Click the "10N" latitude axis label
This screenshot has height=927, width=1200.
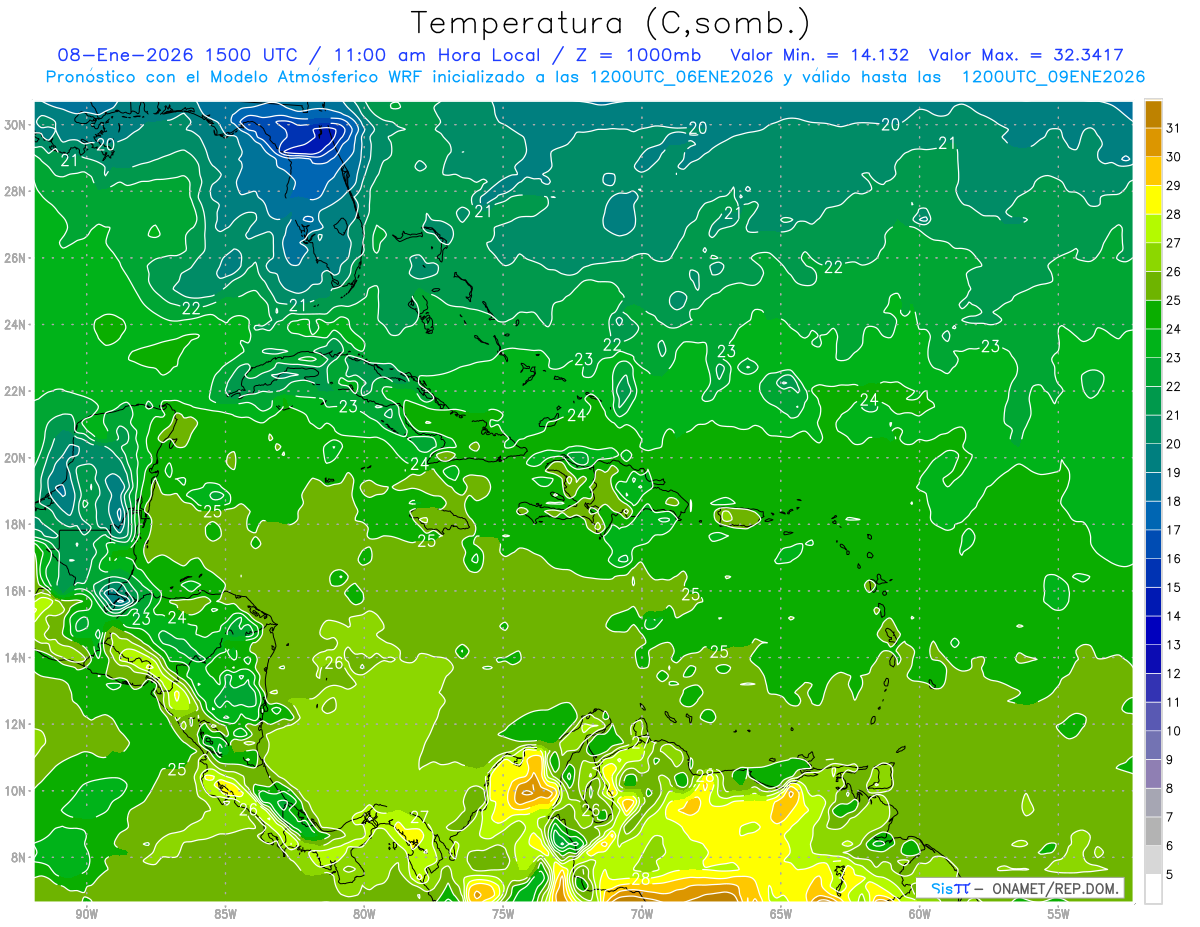tap(15, 791)
